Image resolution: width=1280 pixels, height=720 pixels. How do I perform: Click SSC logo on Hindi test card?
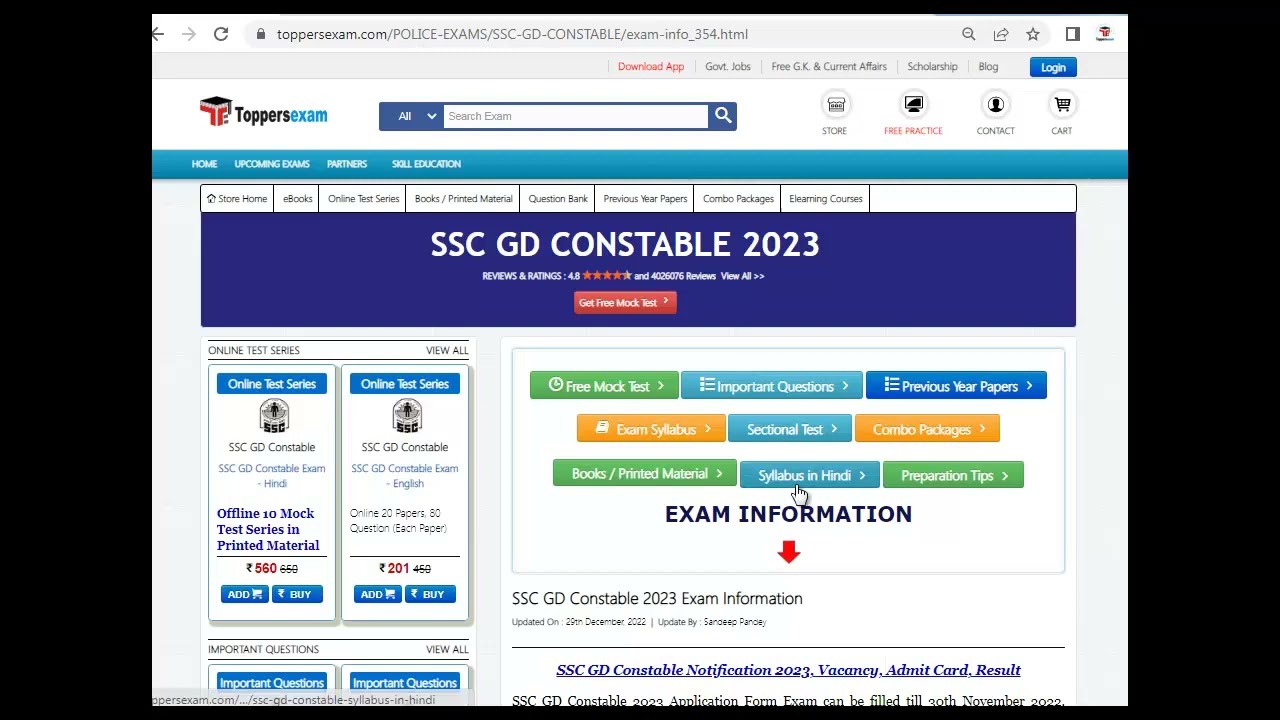click(x=273, y=416)
